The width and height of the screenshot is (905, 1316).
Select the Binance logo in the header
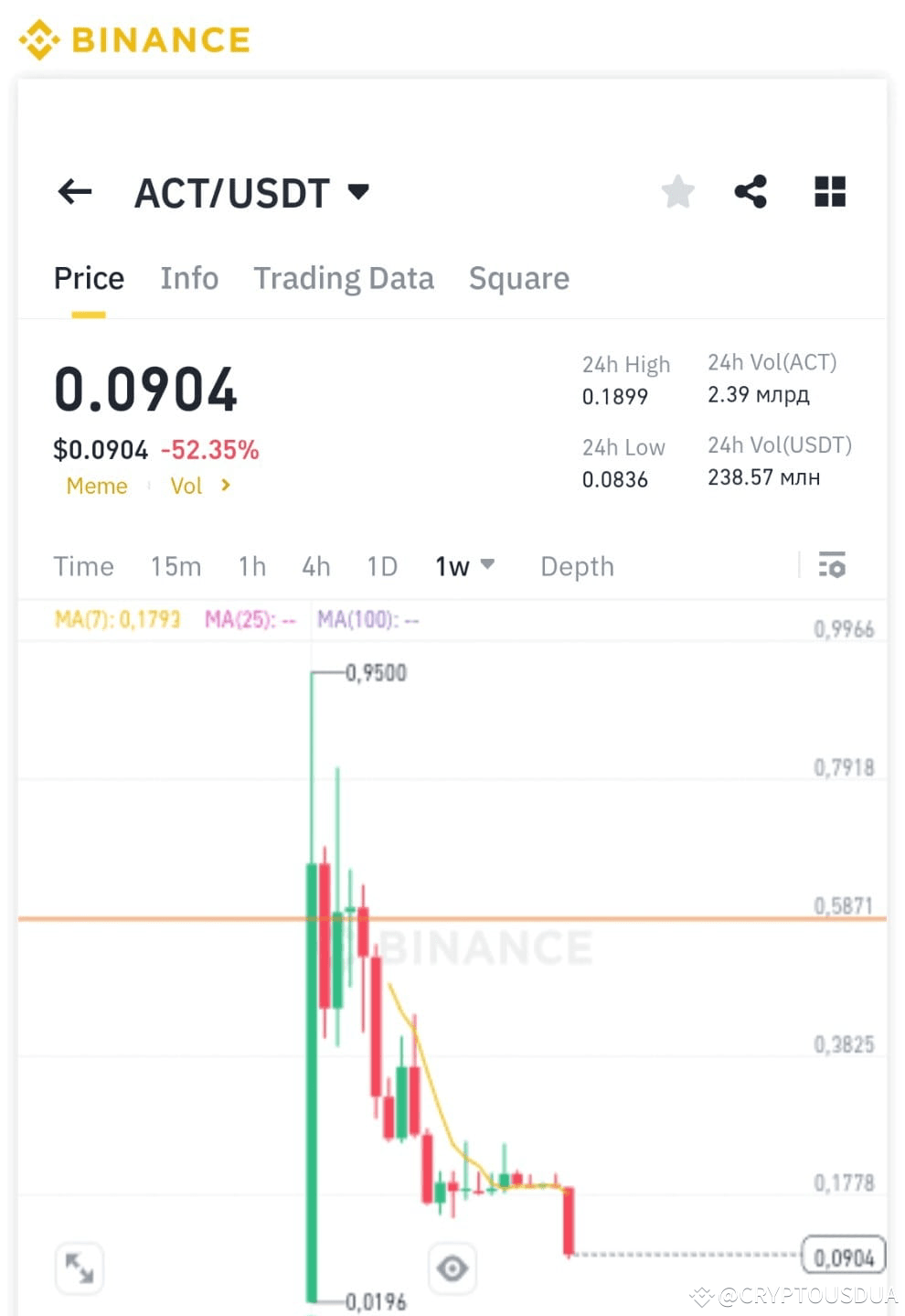133,40
